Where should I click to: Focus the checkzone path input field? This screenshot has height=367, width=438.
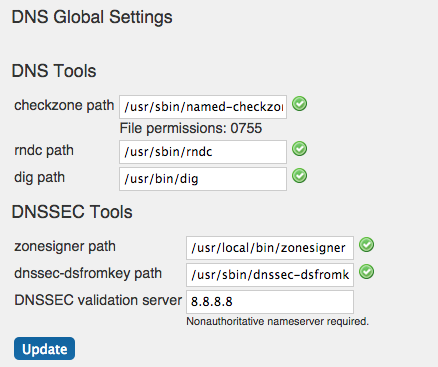203,107
